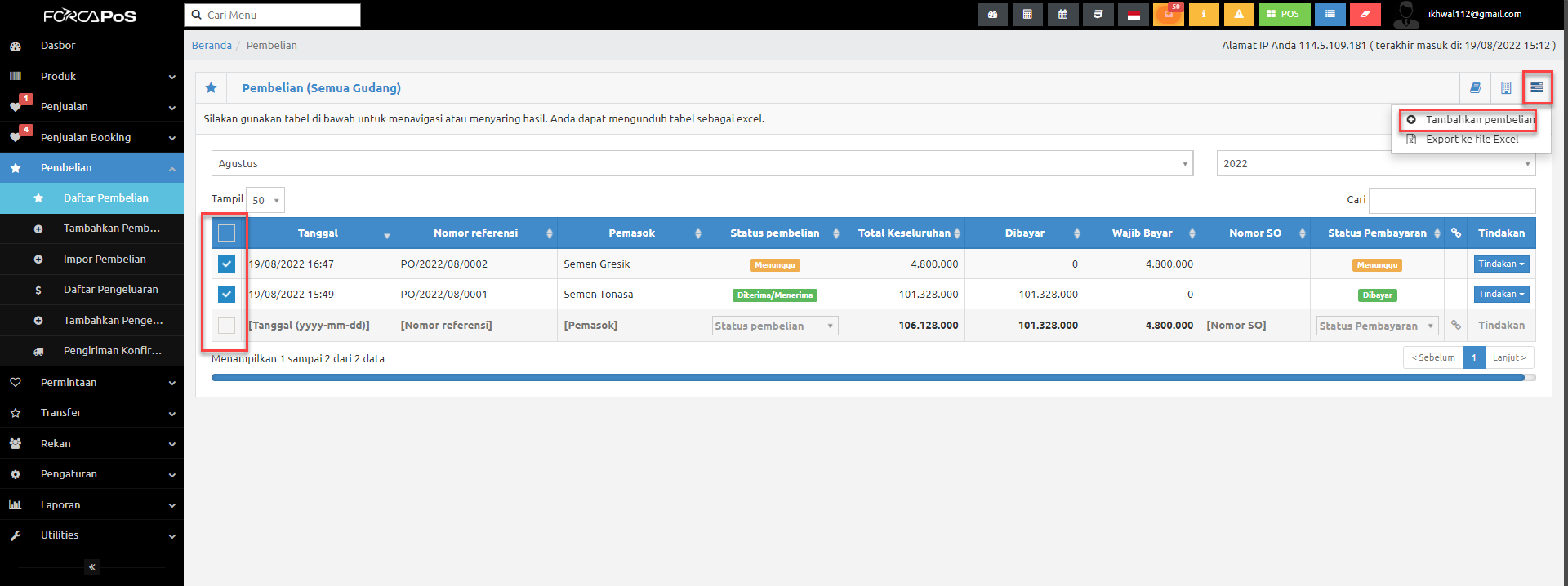Sort table by Nomor referensi column
1568x586 pixels.
(x=475, y=233)
